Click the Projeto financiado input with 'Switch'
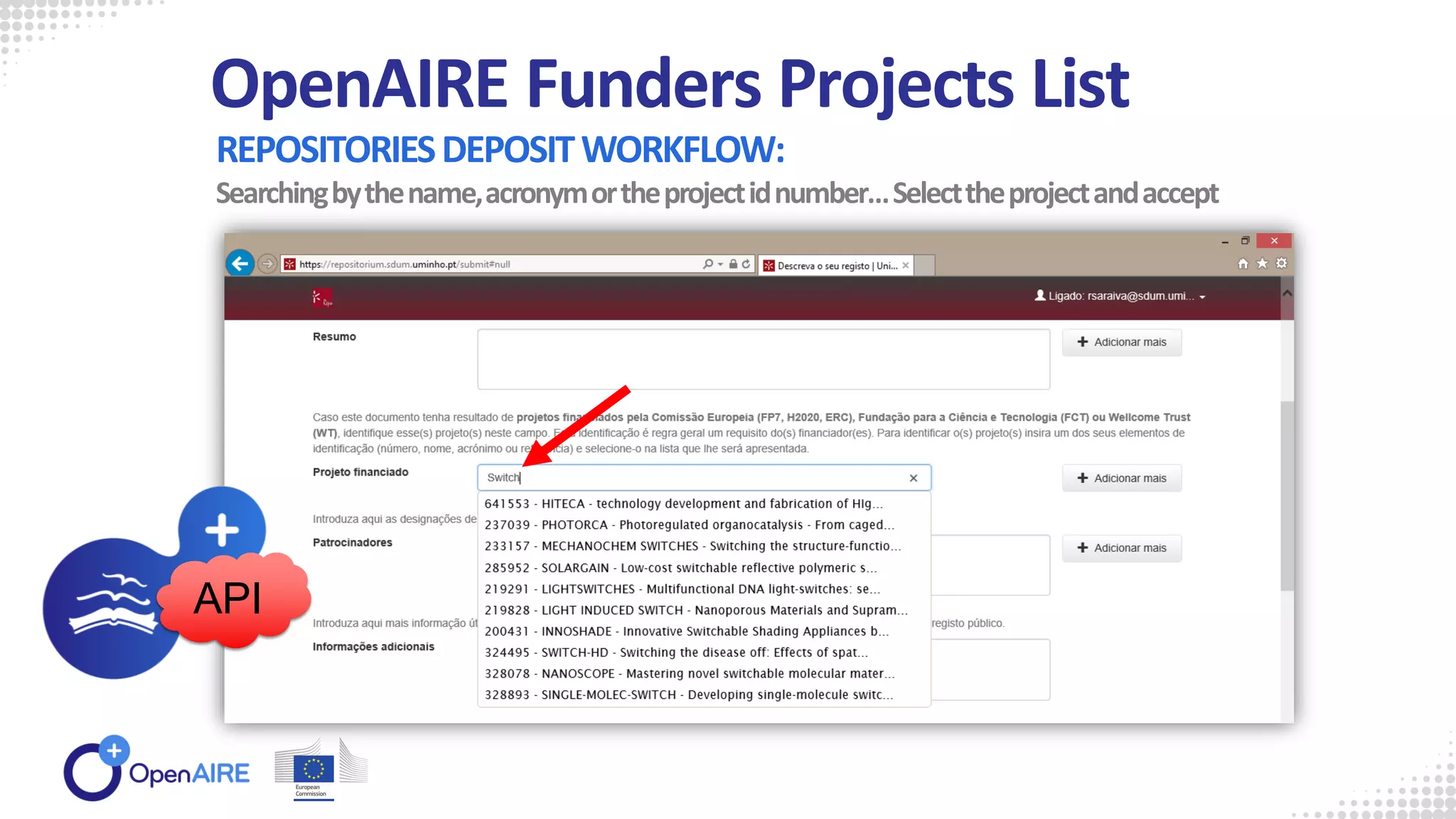1456x819 pixels. pyautogui.click(x=704, y=478)
